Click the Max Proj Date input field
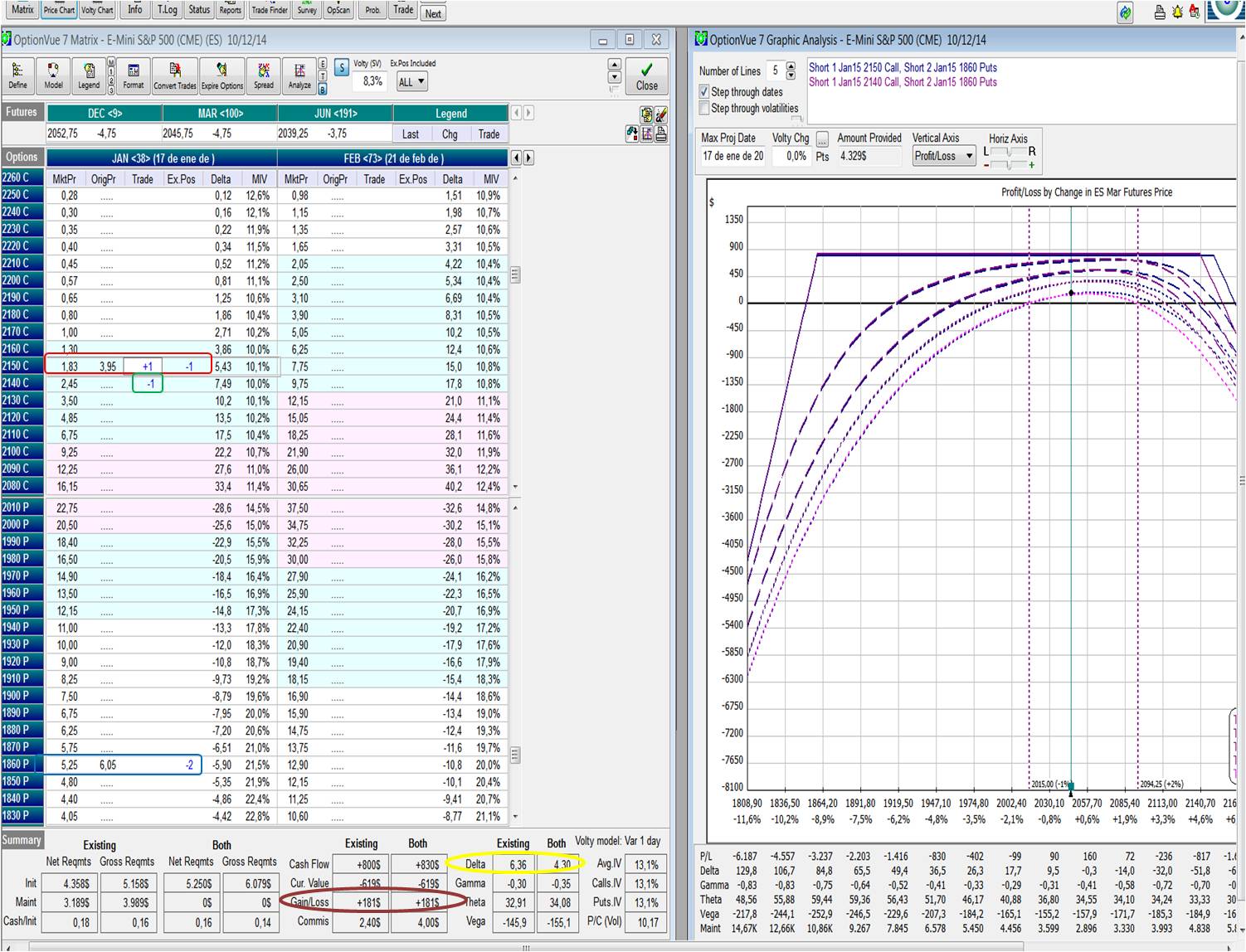Screen dimensions: 1246x952 coord(733,156)
